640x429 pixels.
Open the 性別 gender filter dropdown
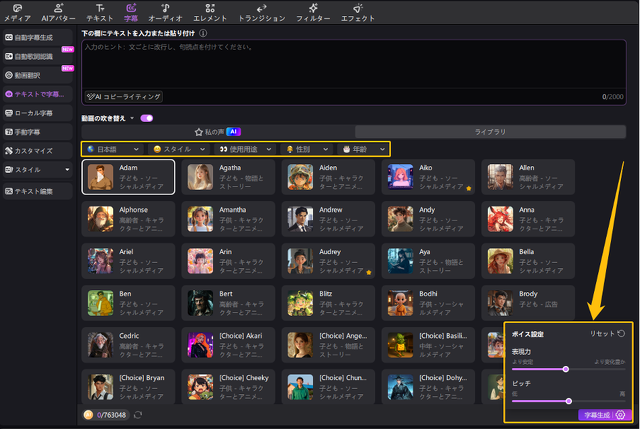coord(307,149)
